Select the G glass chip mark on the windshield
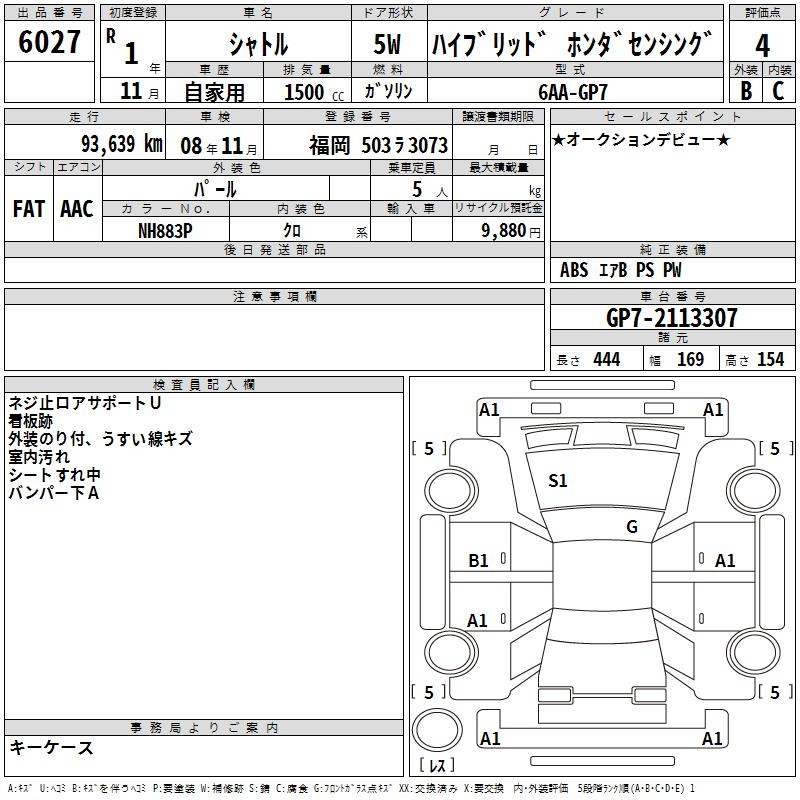The height and width of the screenshot is (800, 800). 631,527
